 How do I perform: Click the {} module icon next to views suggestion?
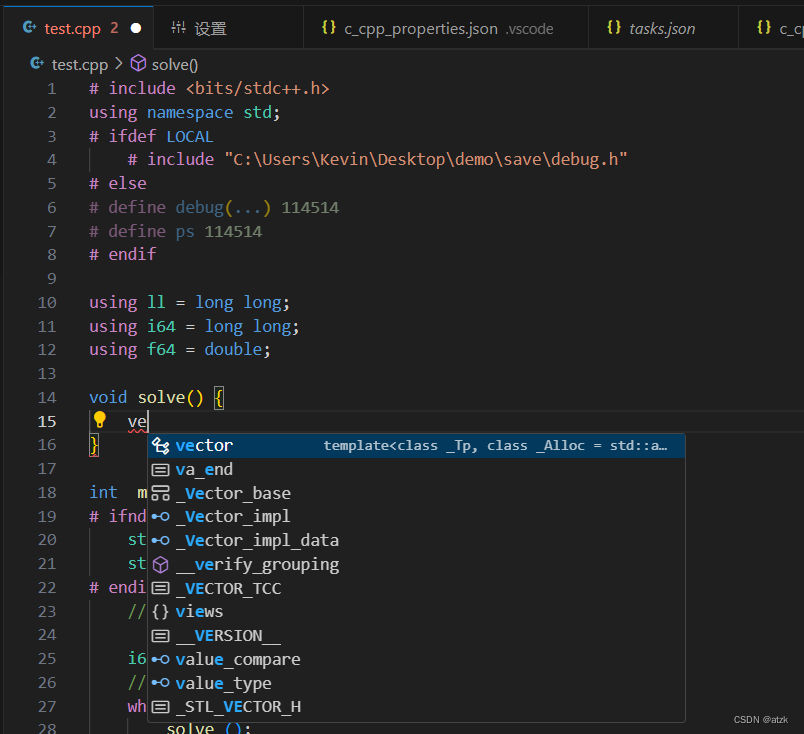coord(160,612)
